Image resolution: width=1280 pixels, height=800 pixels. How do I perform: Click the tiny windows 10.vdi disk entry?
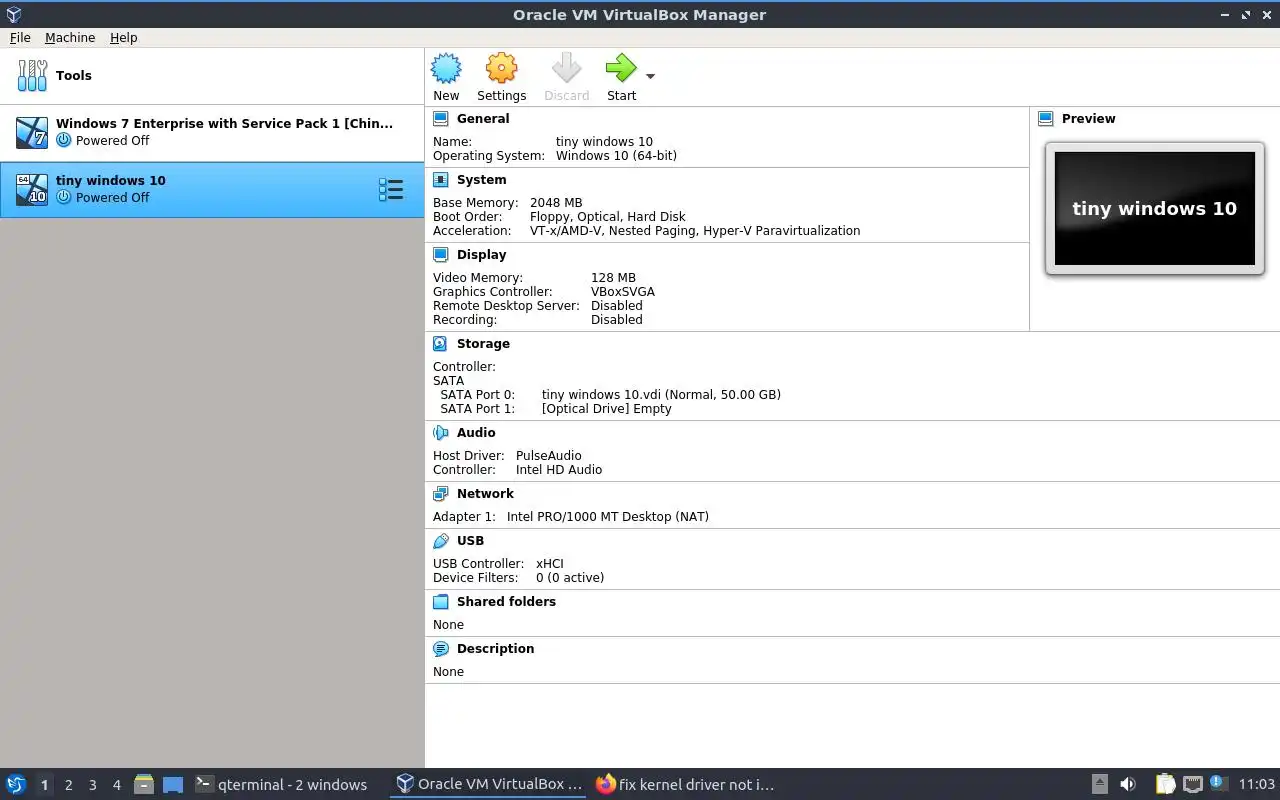661,394
